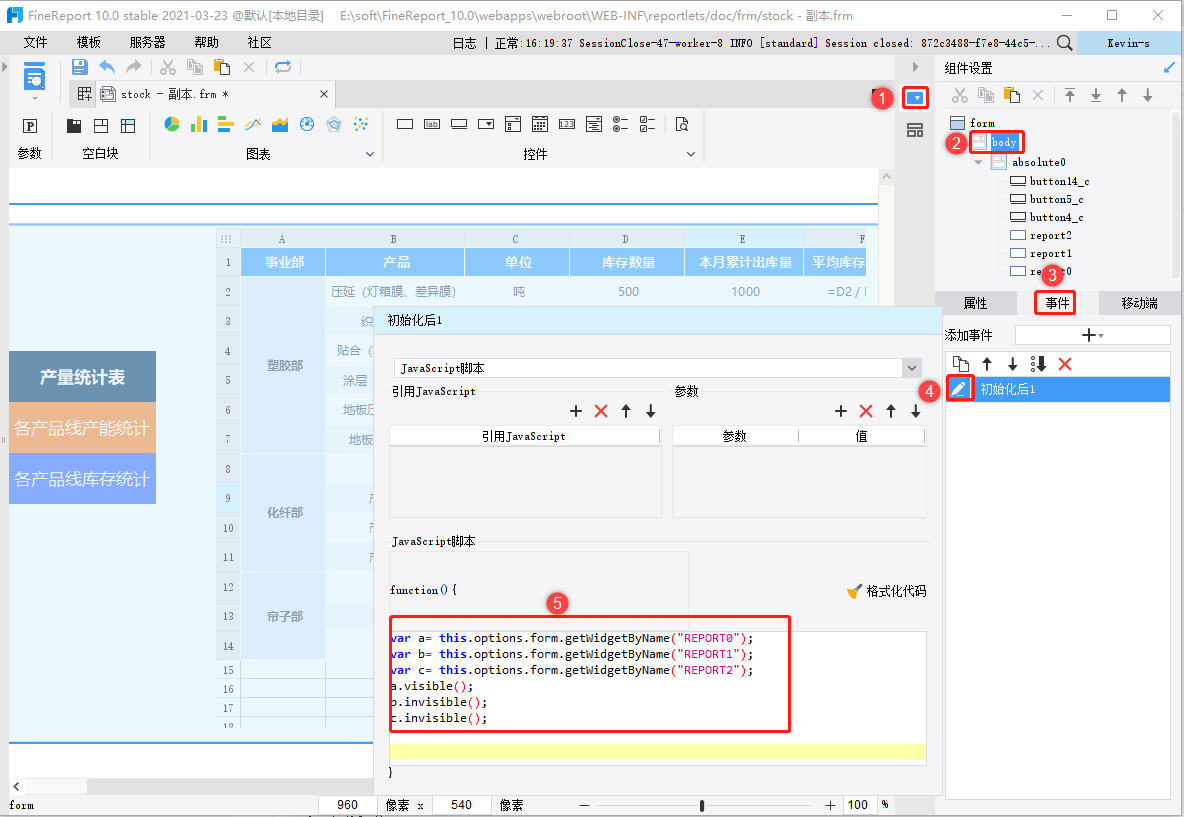
Task: Pick the radar chart icon
Action: (334, 124)
